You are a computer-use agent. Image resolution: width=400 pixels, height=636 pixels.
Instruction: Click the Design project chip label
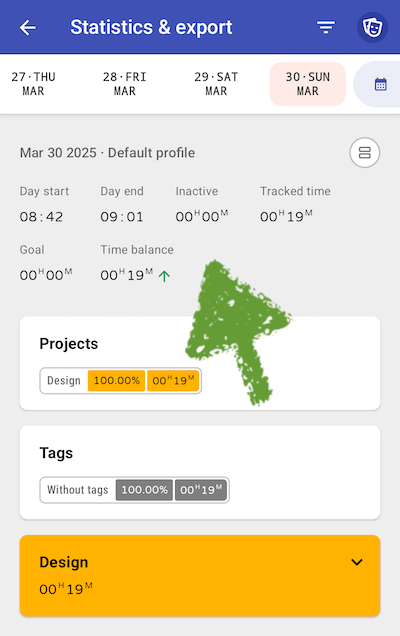tap(64, 380)
